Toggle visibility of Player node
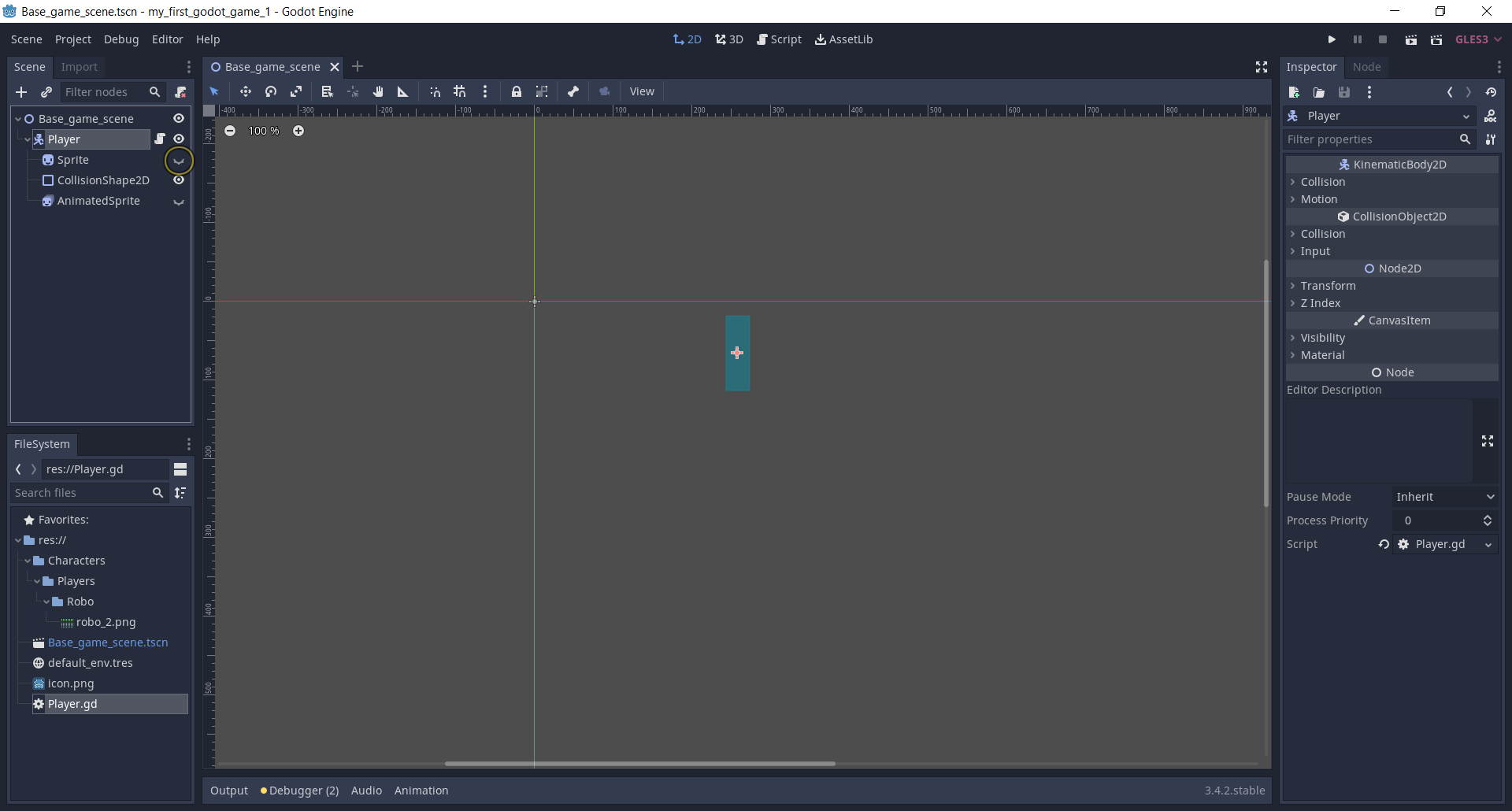The width and height of the screenshot is (1512, 811). point(179,139)
